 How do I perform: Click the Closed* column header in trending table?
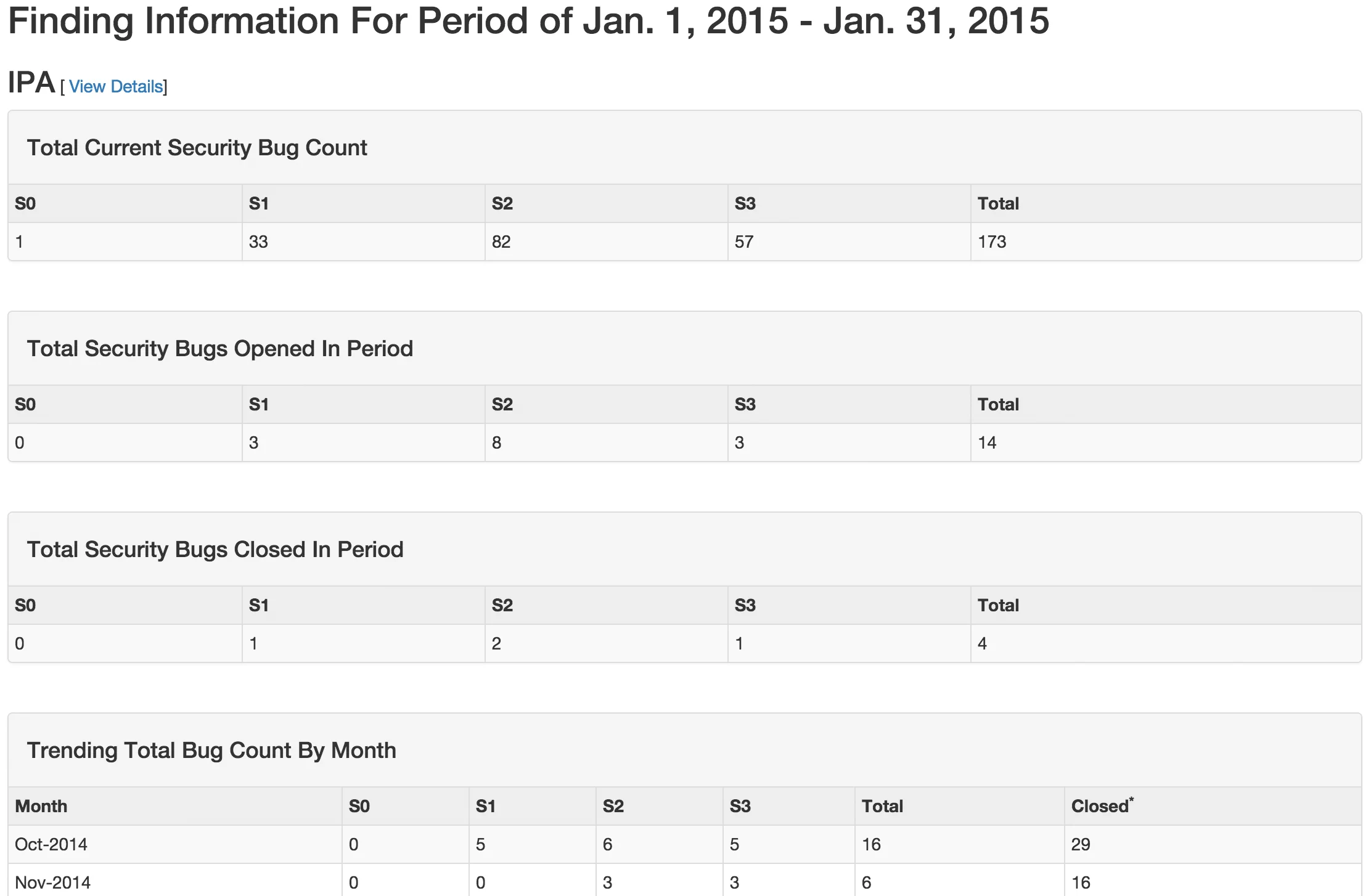click(x=1102, y=806)
